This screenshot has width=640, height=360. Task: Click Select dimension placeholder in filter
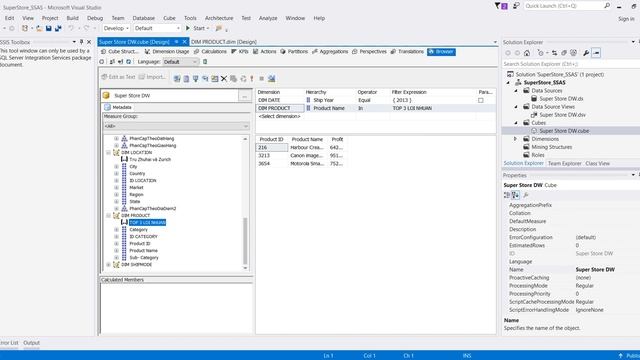pos(279,116)
